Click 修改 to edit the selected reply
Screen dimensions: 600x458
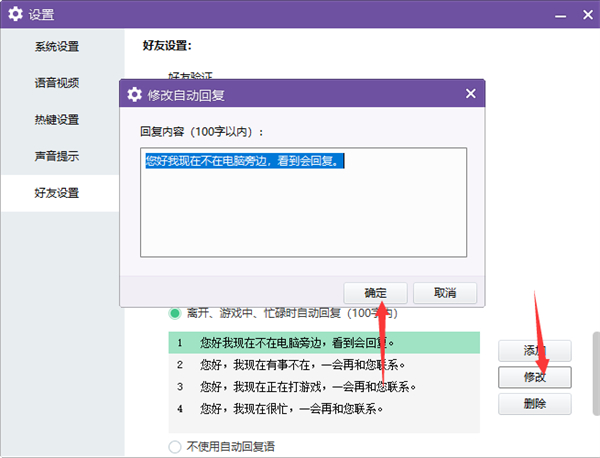534,377
